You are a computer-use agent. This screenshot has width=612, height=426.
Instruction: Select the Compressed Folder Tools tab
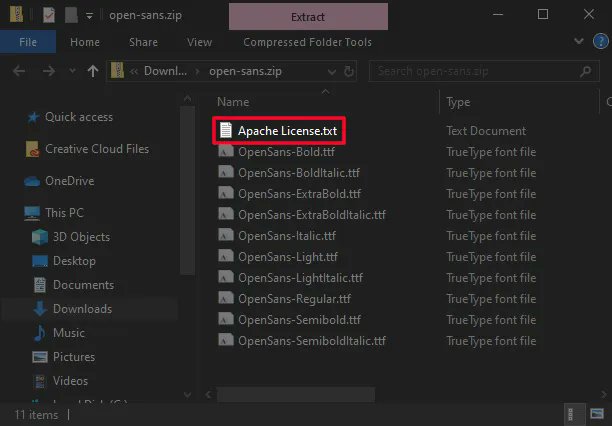coord(308,42)
